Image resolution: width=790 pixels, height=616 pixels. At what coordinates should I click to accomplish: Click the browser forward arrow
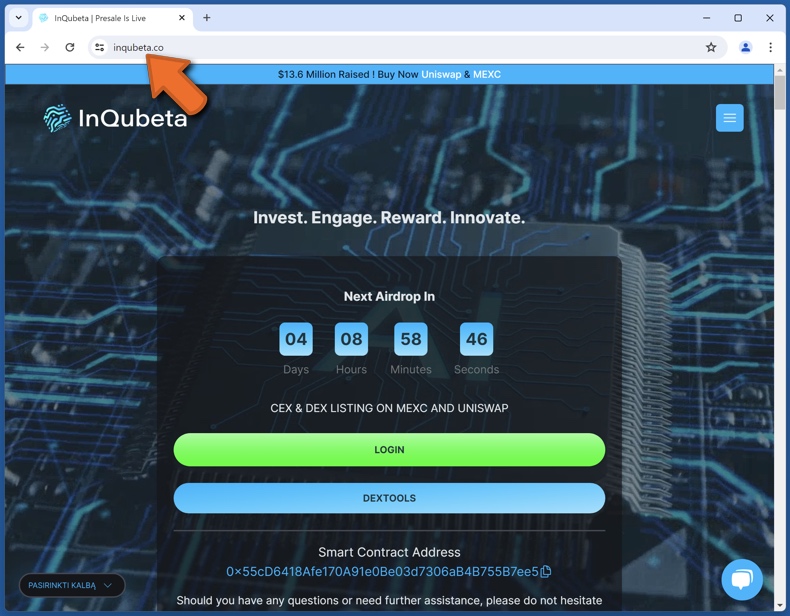(x=45, y=47)
